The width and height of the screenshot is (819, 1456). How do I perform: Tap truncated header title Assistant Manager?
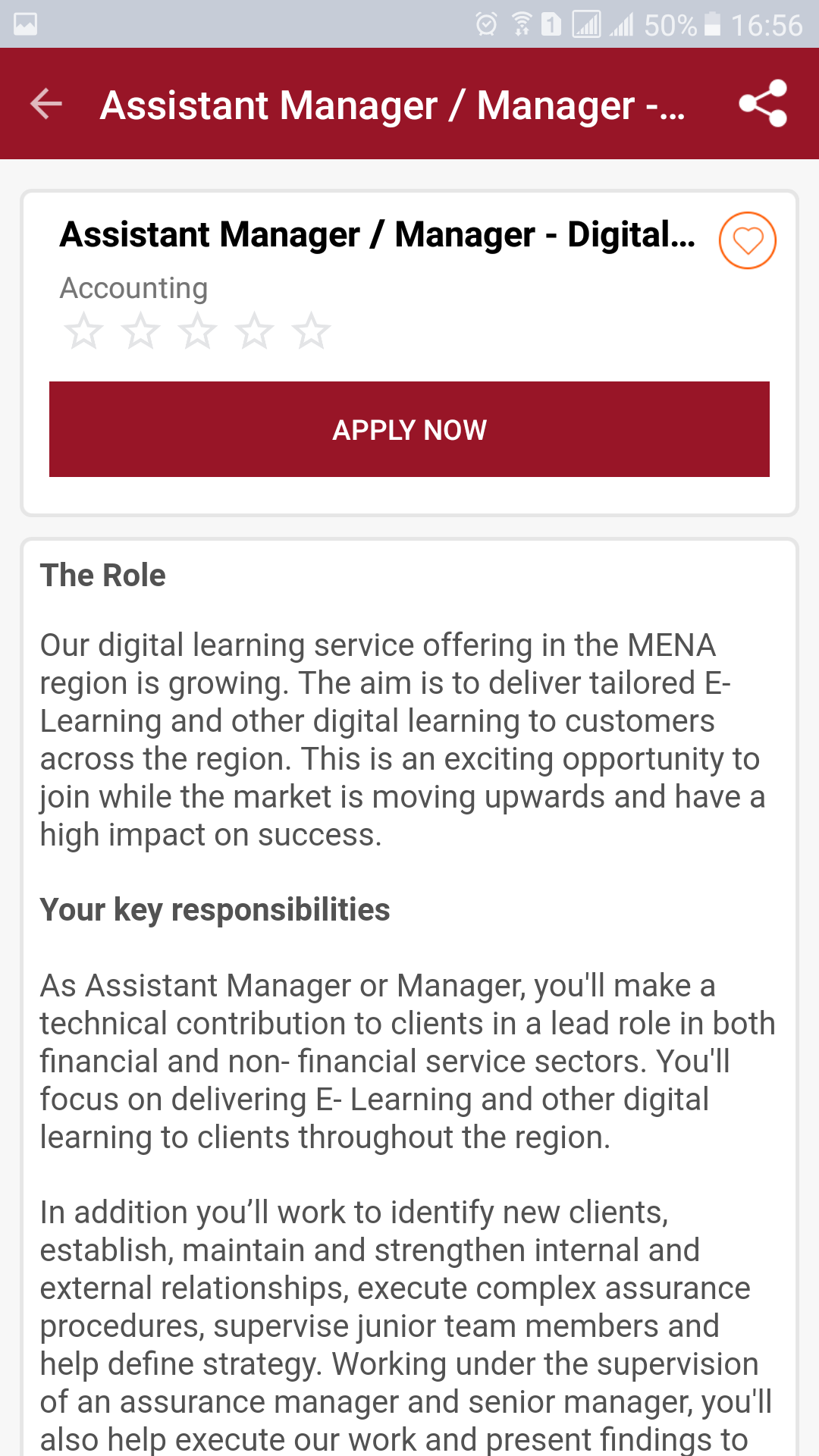point(392,105)
